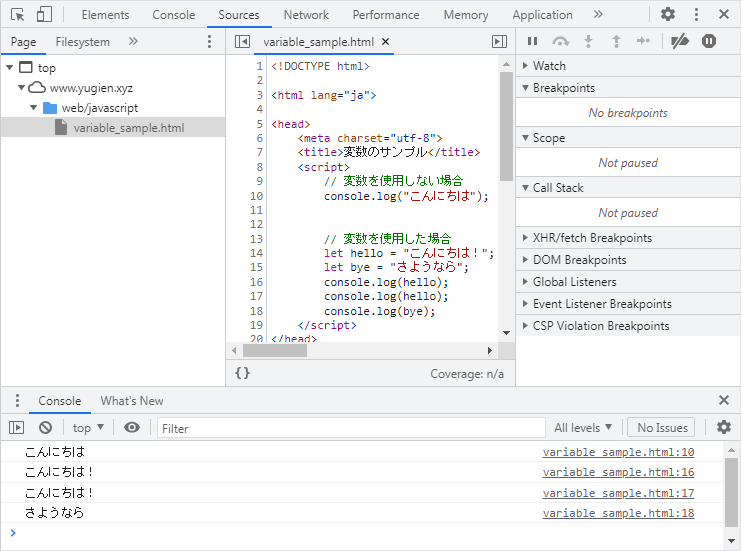
Task: Open the top JavaScript context dropdown
Action: 88,428
